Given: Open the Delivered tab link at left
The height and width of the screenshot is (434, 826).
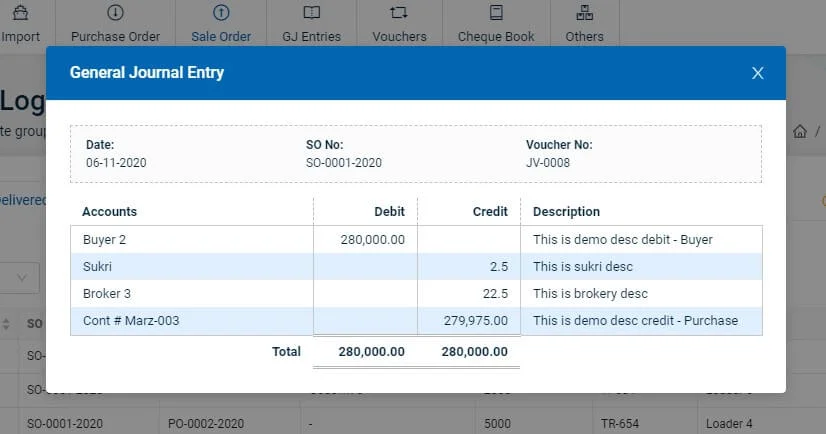Looking at the screenshot, I should pos(22,200).
